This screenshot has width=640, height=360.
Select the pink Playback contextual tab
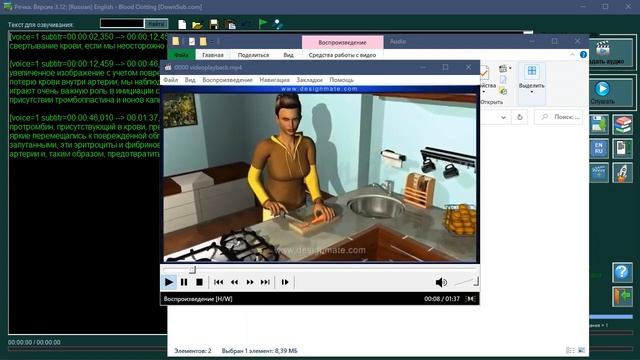click(342, 42)
